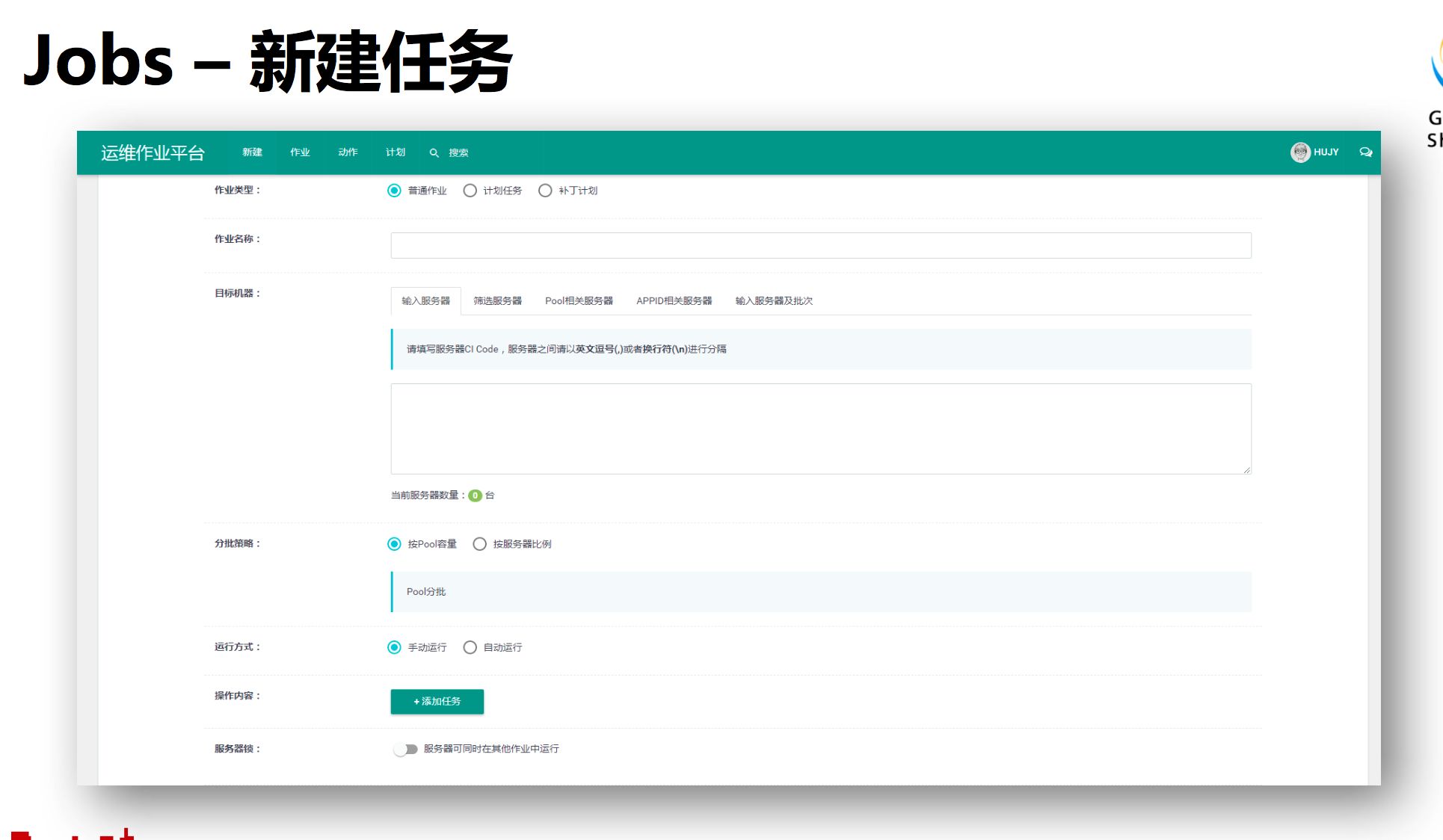Click the 运维作业平台 logo title
Viewport: 1443px width, 840px height.
pyautogui.click(x=153, y=153)
